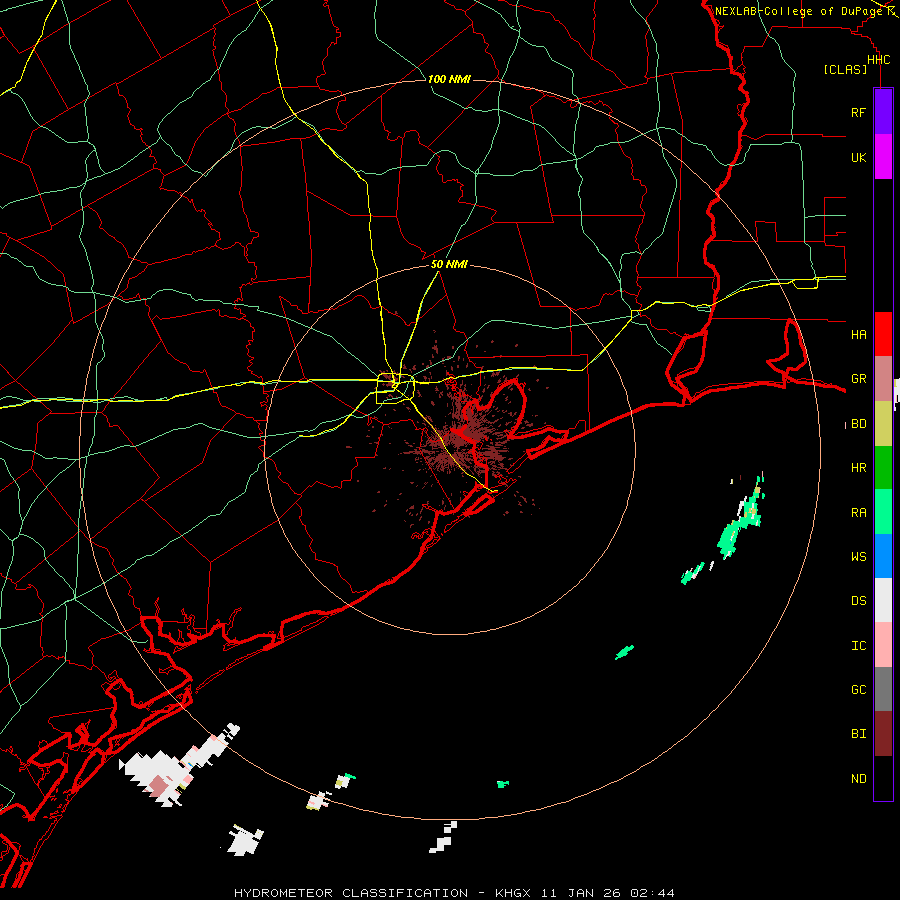Click the 'GC' legend label
900x900 pixels.
tap(858, 690)
